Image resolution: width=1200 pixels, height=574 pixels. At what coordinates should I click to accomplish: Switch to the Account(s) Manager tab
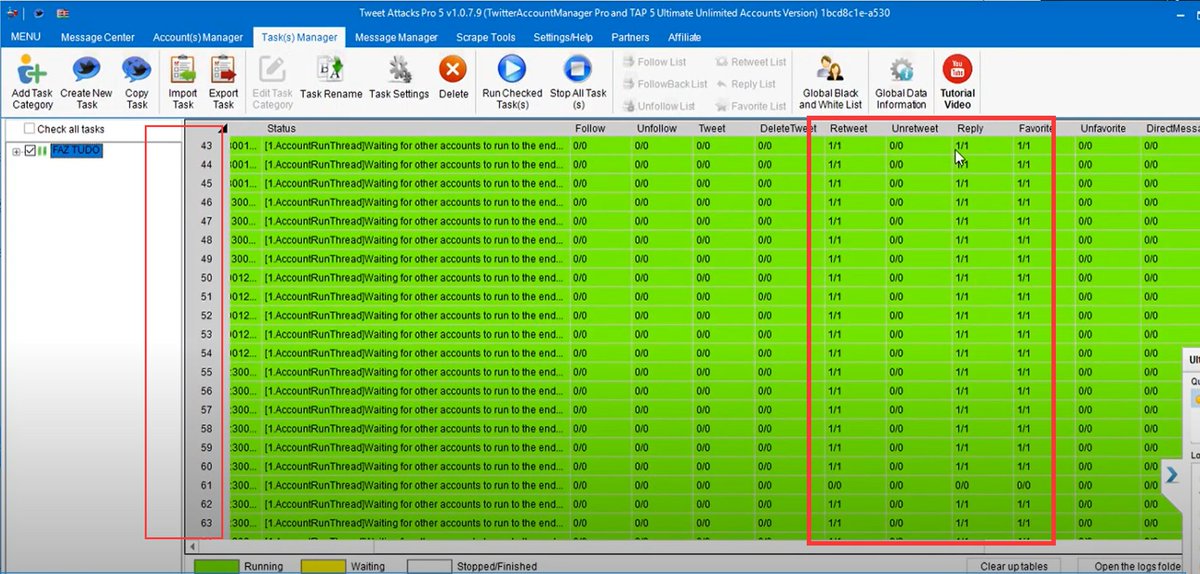[198, 37]
